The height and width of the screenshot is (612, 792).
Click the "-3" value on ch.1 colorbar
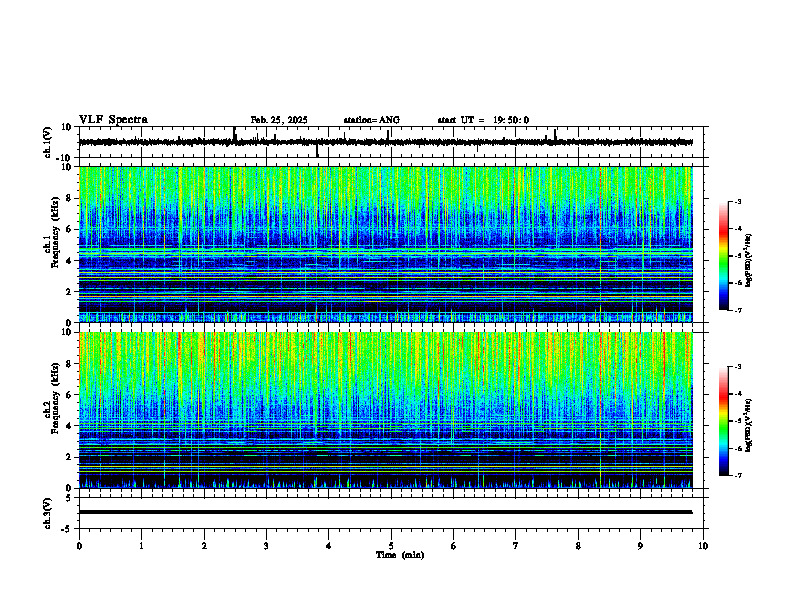click(738, 201)
